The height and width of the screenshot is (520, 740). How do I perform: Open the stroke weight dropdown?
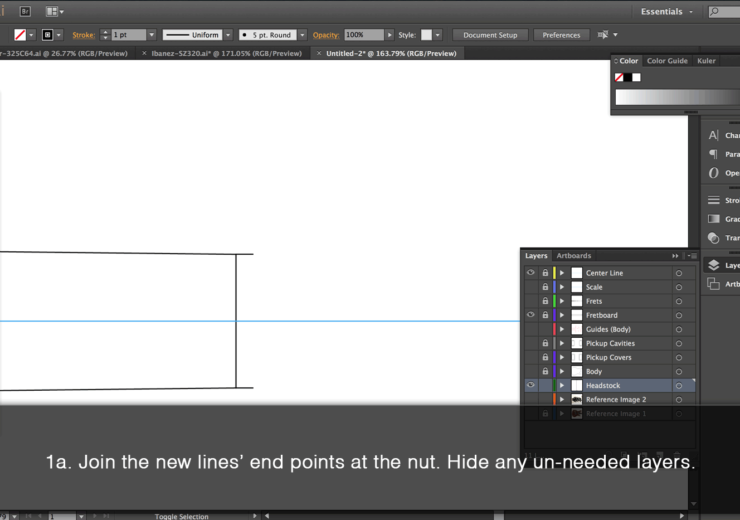[151, 35]
